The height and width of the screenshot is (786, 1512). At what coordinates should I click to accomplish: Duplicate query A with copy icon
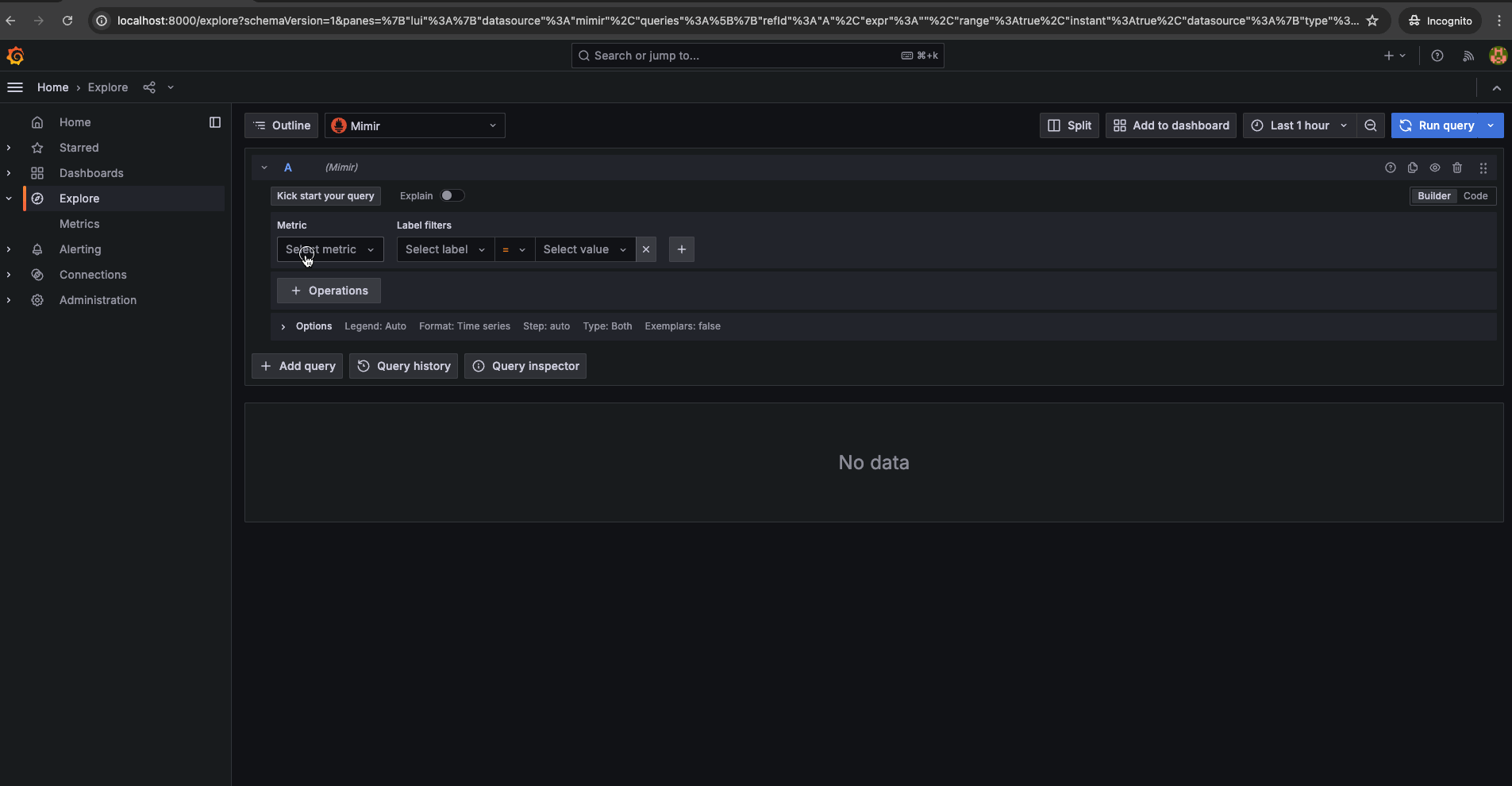1412,168
